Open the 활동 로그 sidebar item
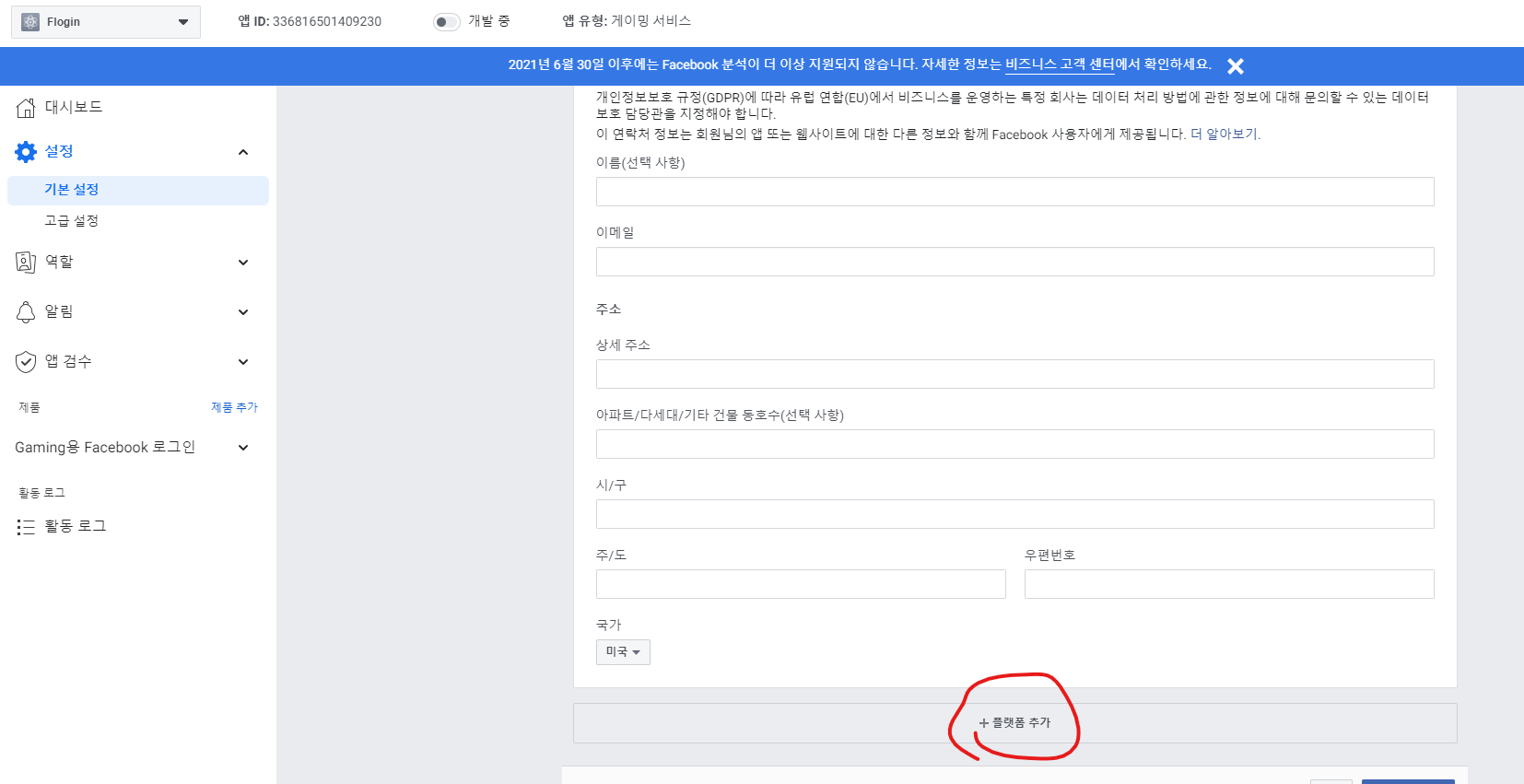Screen dimensions: 1524x784 [76, 526]
